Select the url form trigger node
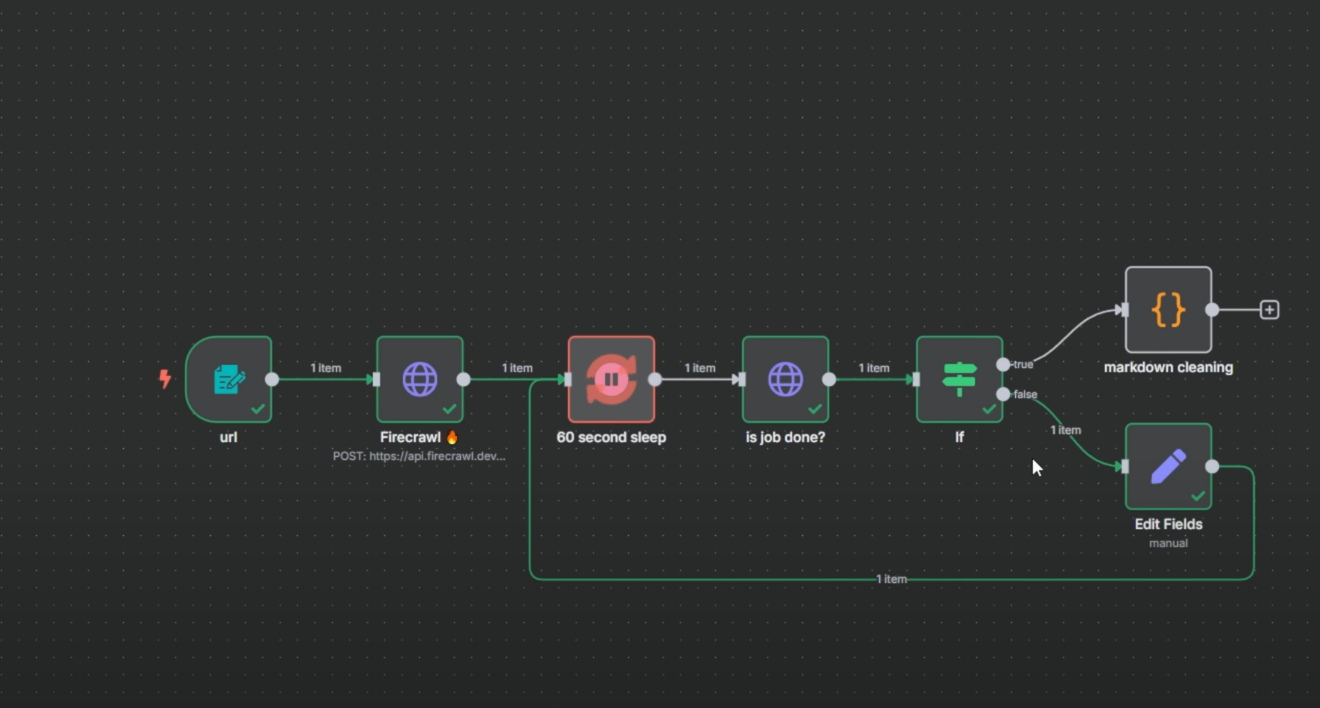 (x=229, y=379)
